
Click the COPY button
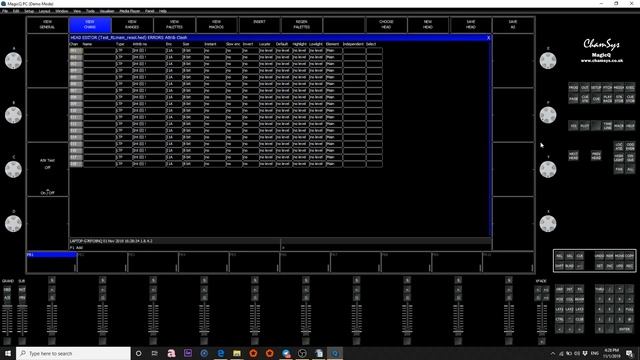pyautogui.click(x=629, y=256)
